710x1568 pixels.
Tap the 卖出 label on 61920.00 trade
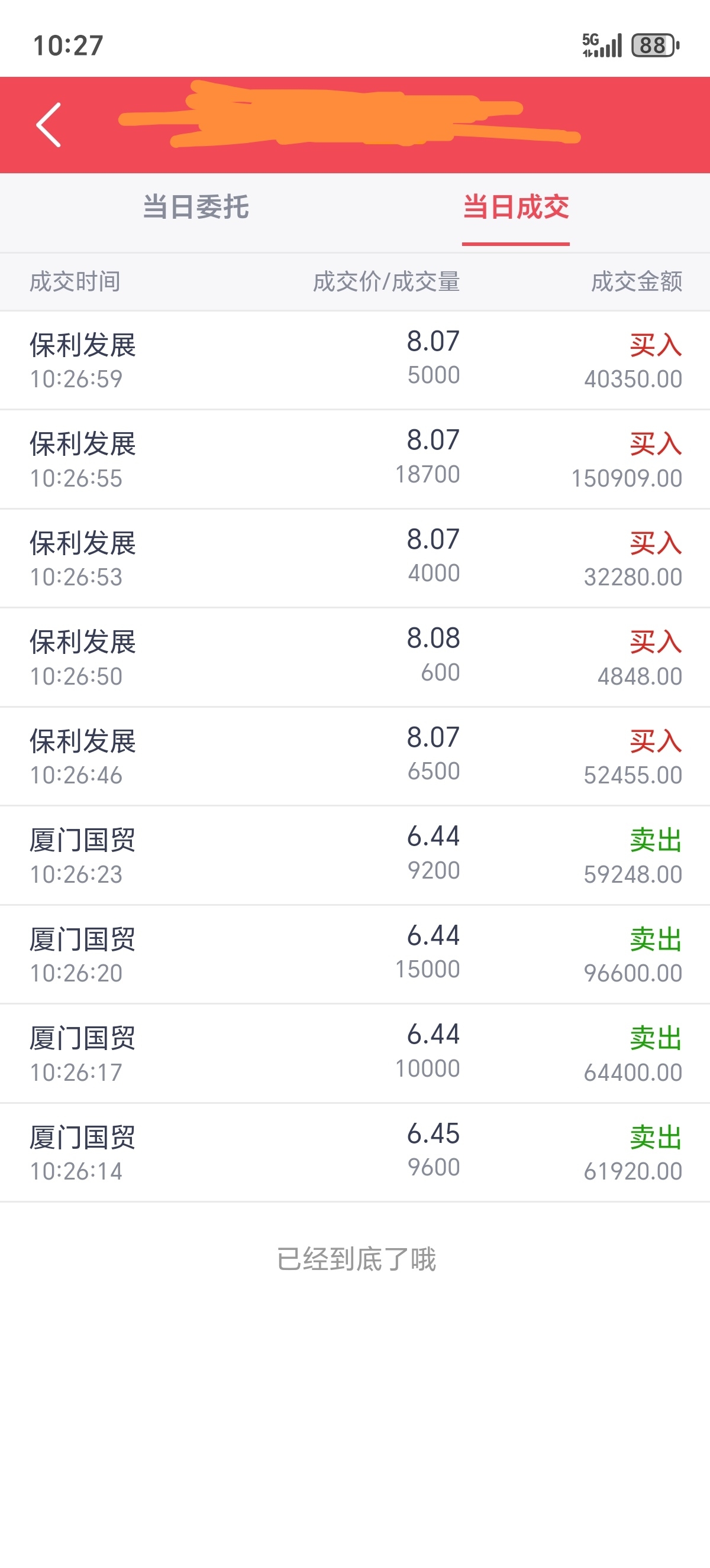coord(656,1137)
